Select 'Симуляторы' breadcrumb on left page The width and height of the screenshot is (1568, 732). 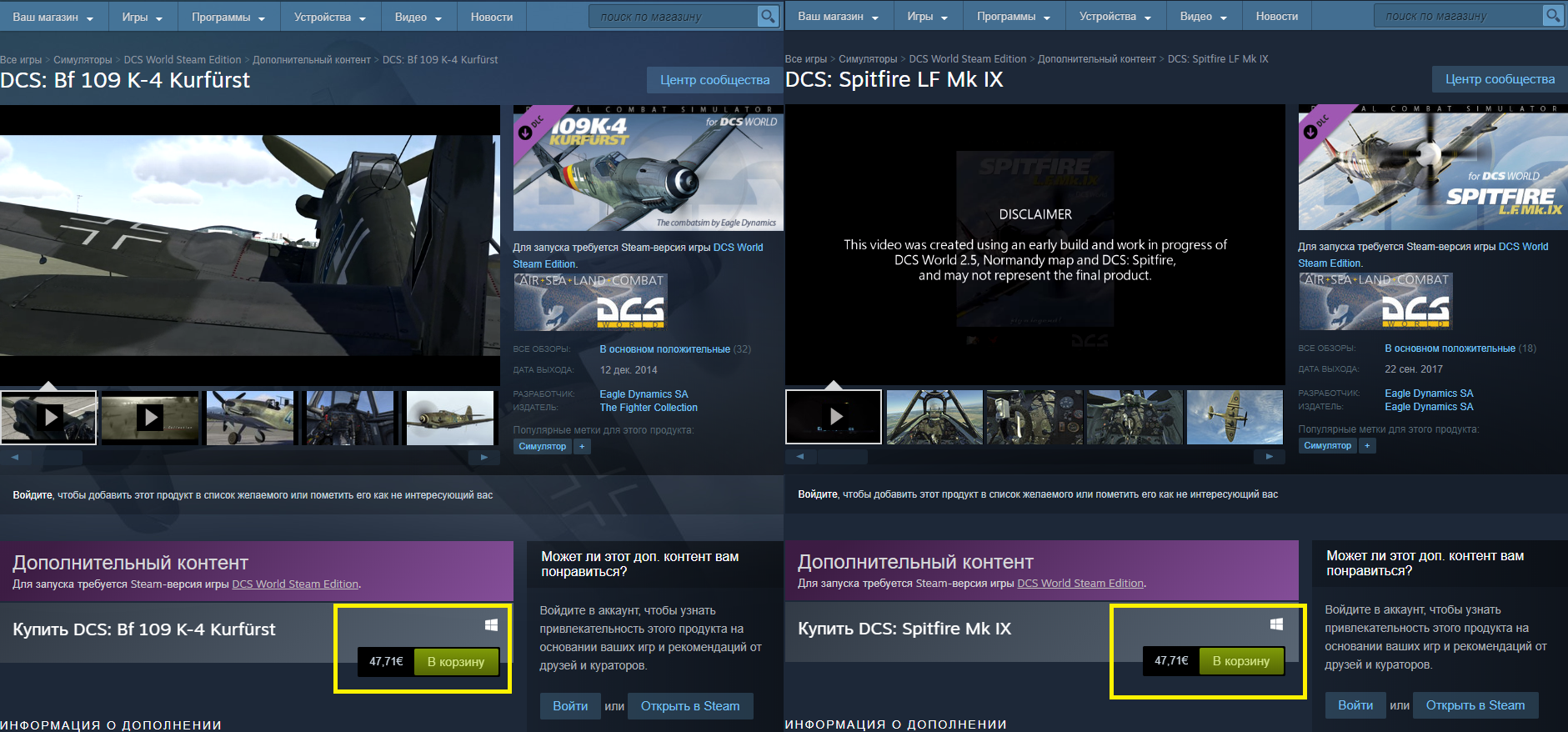coord(83,60)
